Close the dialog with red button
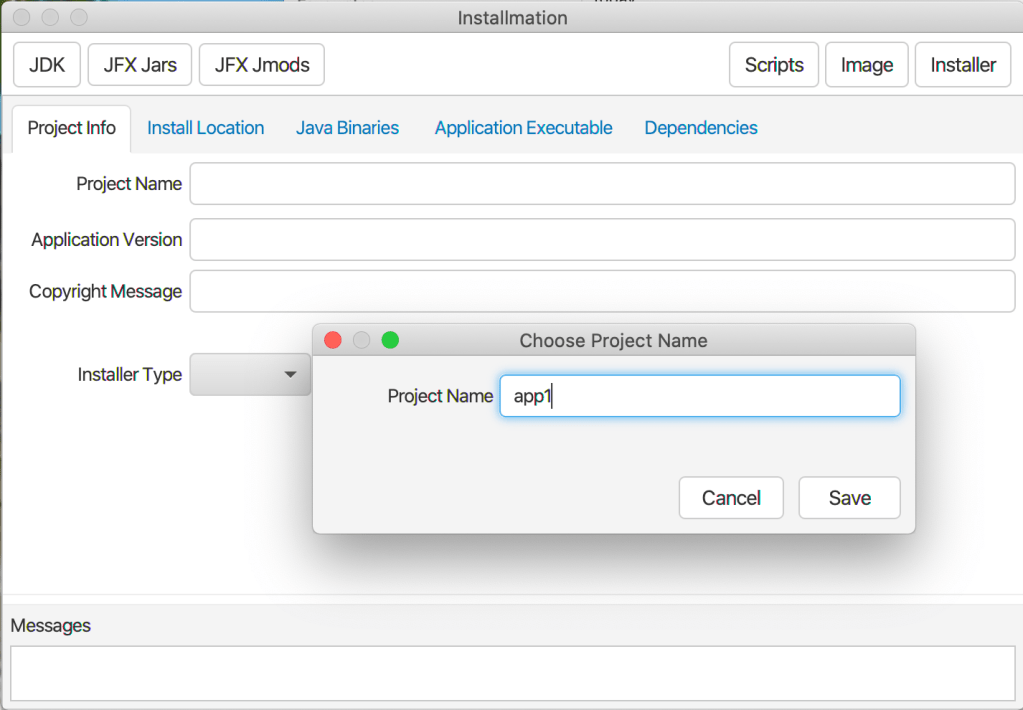The height and width of the screenshot is (710, 1023). 333,341
